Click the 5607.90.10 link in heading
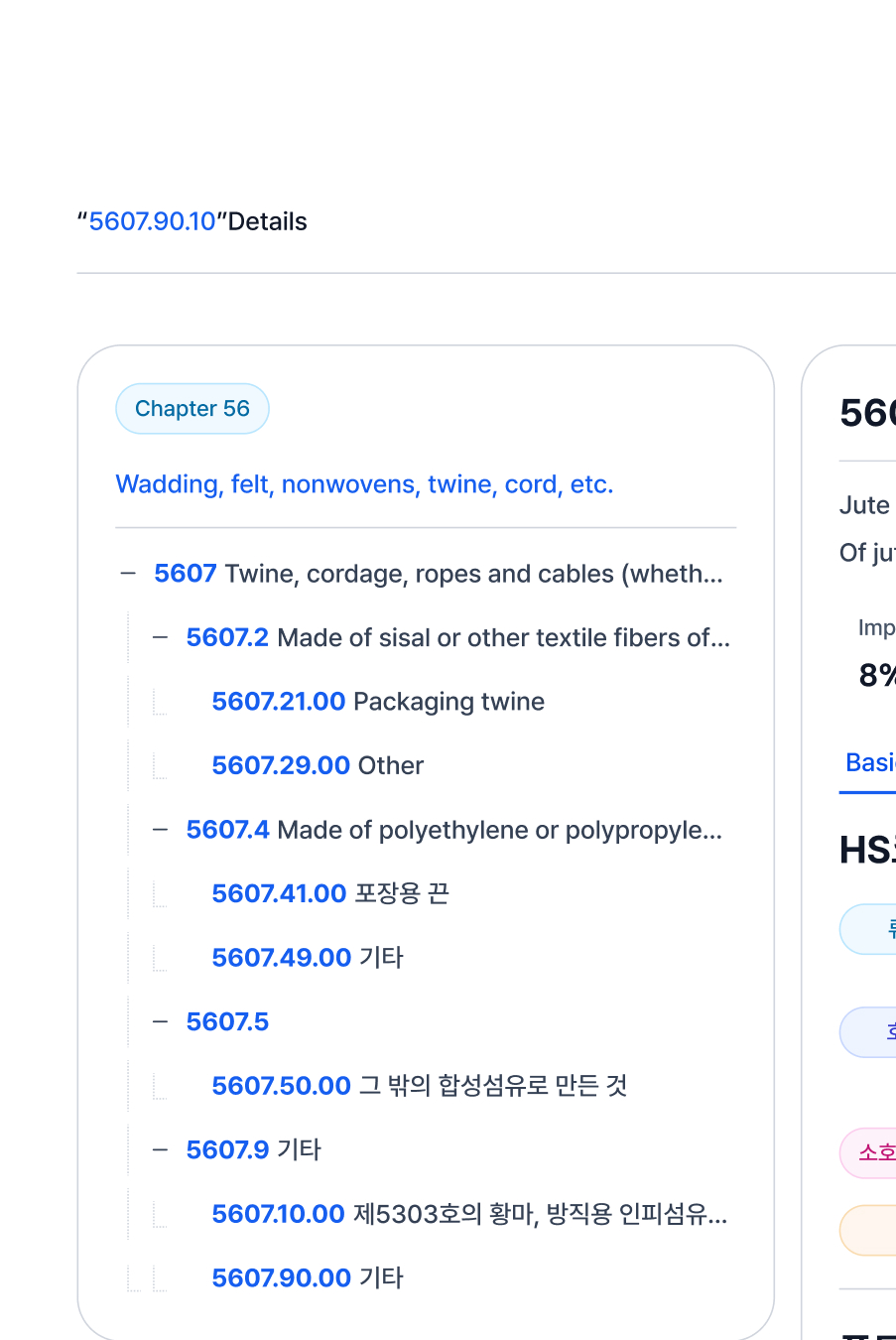 tap(153, 221)
